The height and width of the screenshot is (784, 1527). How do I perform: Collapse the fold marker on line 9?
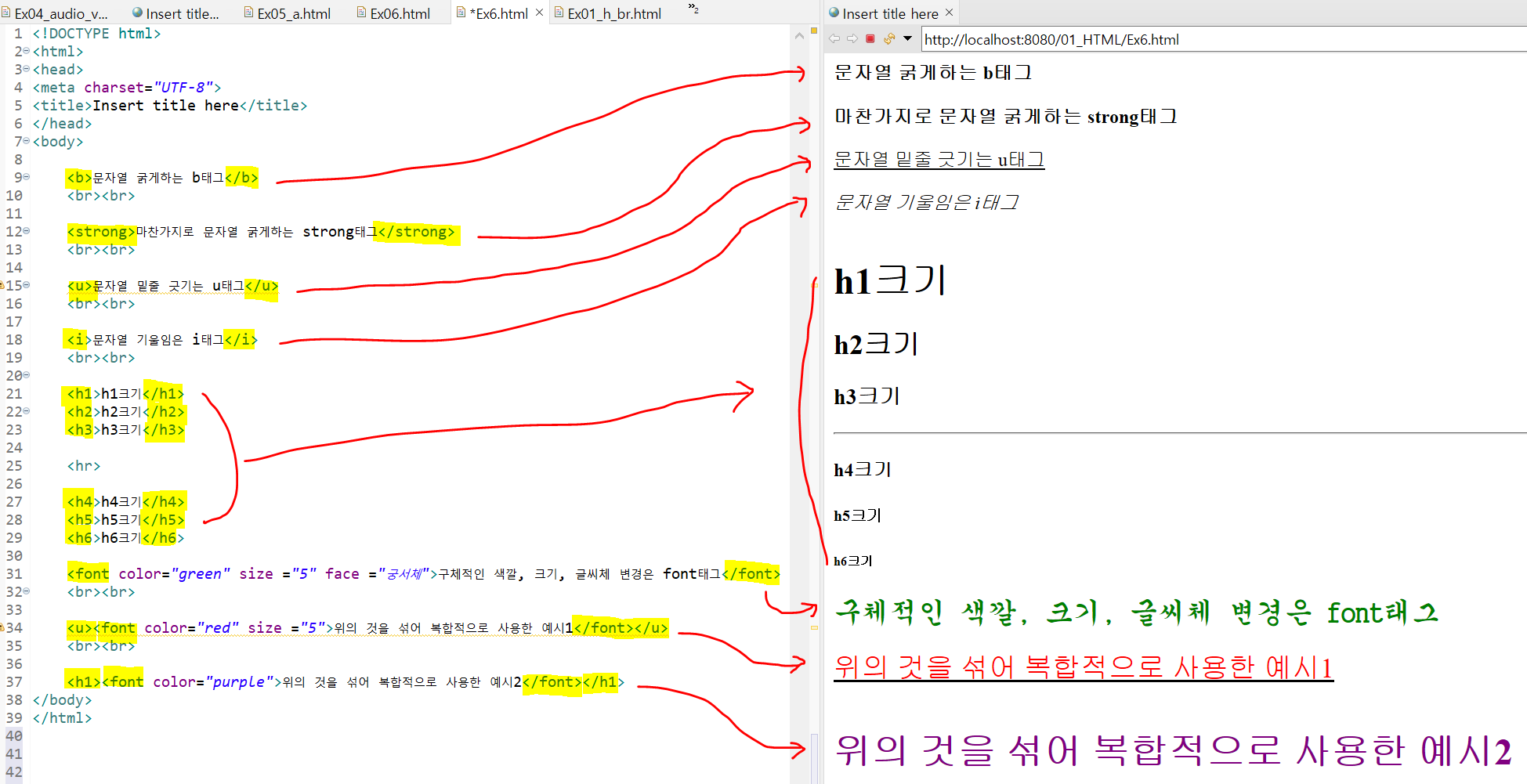[27, 177]
